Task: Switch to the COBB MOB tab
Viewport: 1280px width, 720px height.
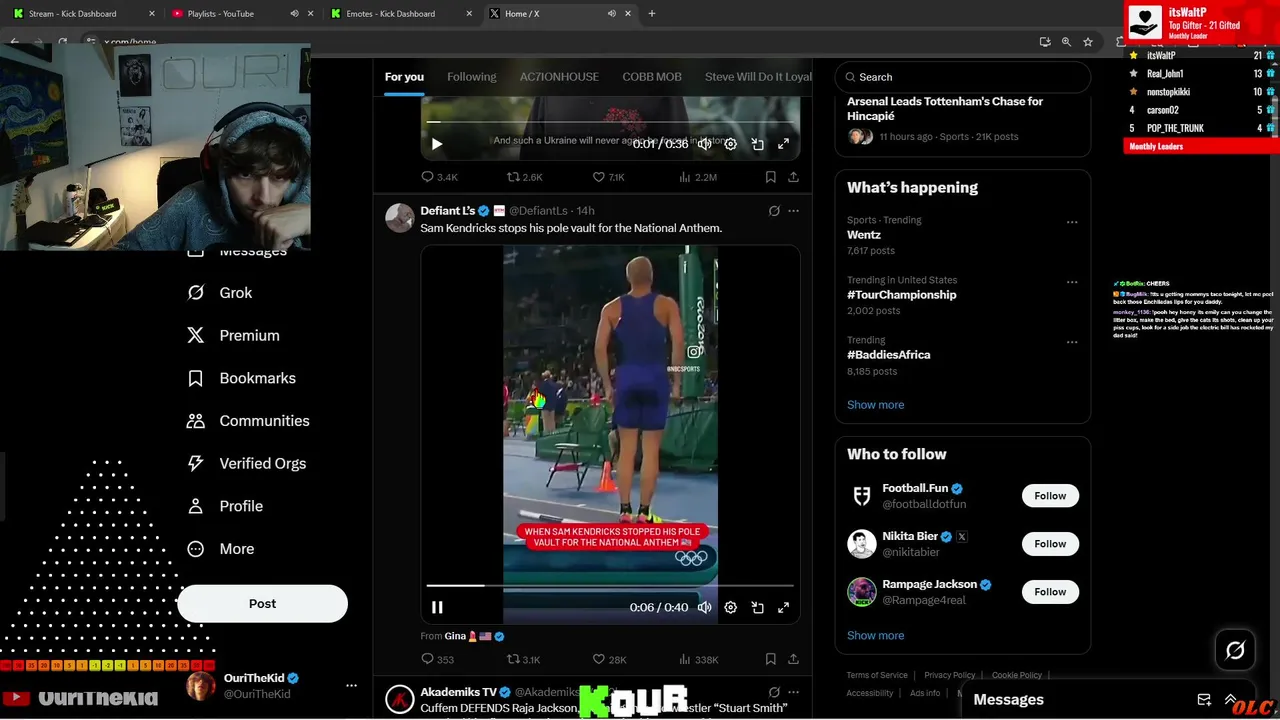Action: coord(652,77)
